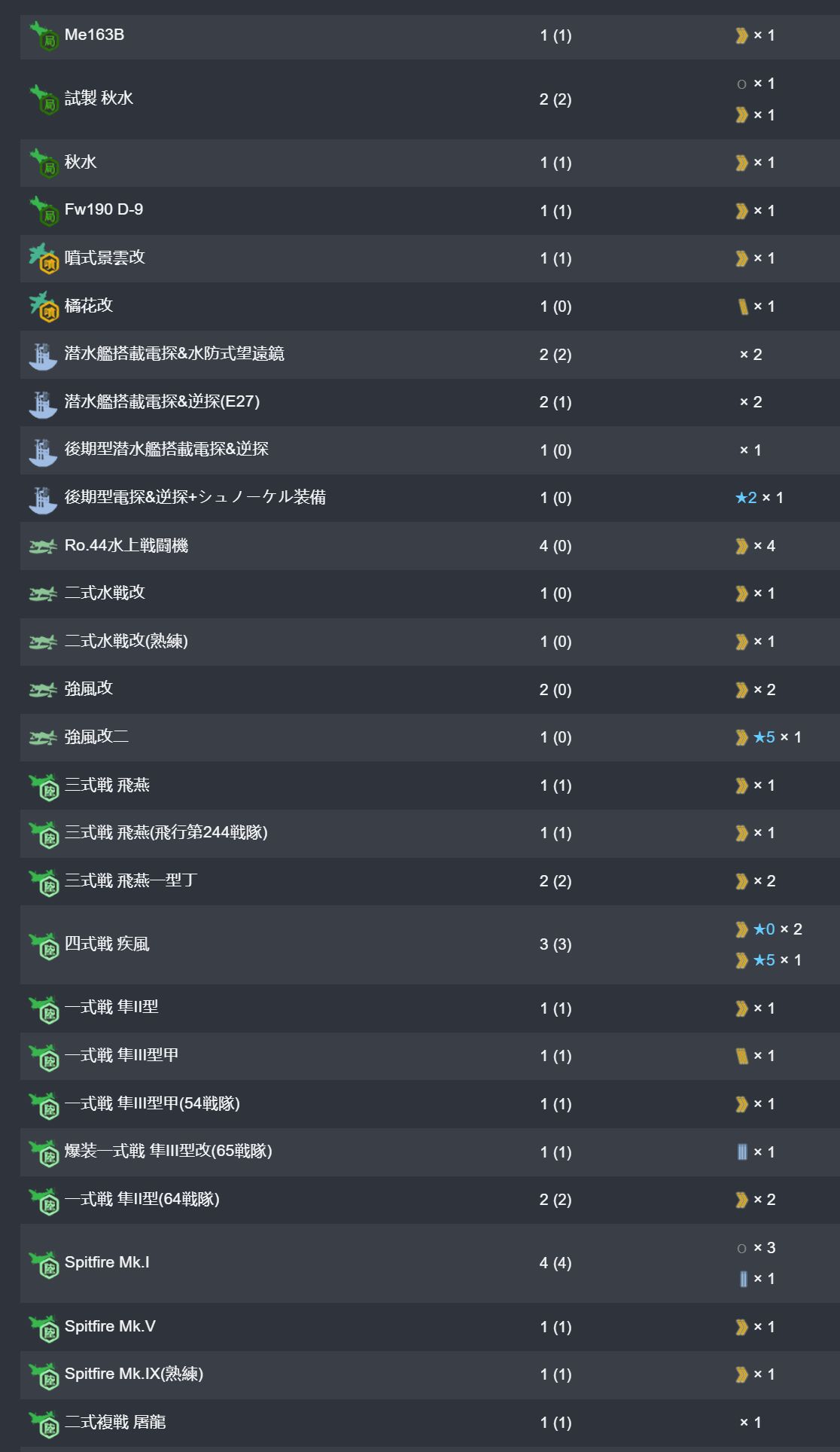
Task: Click the Spitfire Mk.IX(熟練) name
Action: (134, 1374)
